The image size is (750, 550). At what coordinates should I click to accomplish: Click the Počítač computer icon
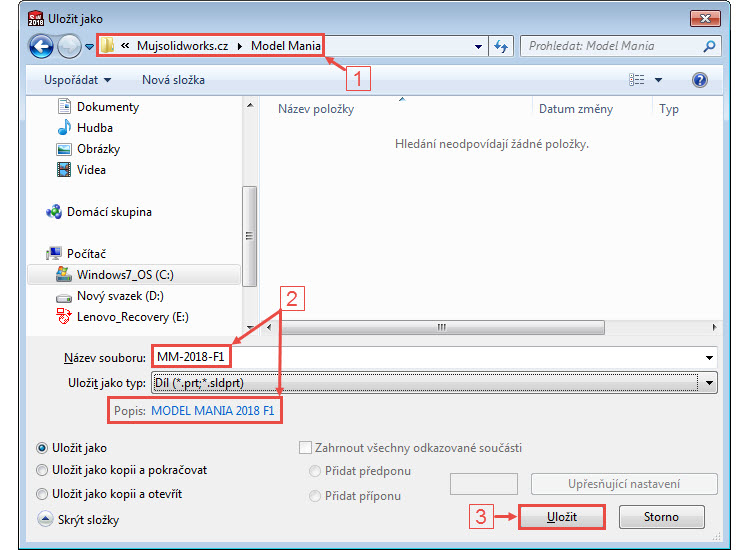[x=54, y=253]
